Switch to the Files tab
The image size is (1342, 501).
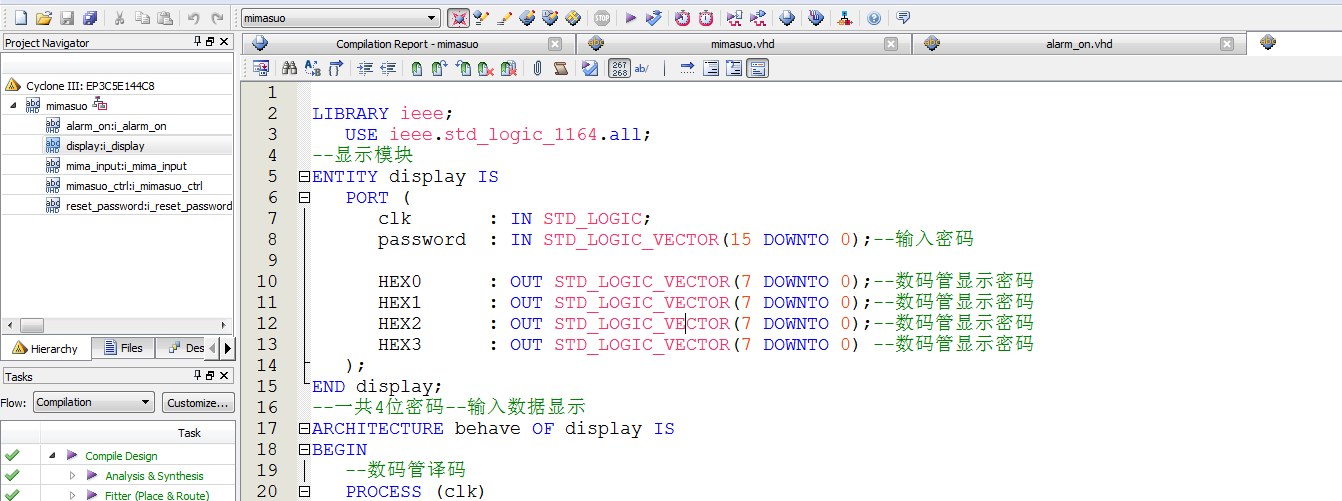tap(122, 348)
